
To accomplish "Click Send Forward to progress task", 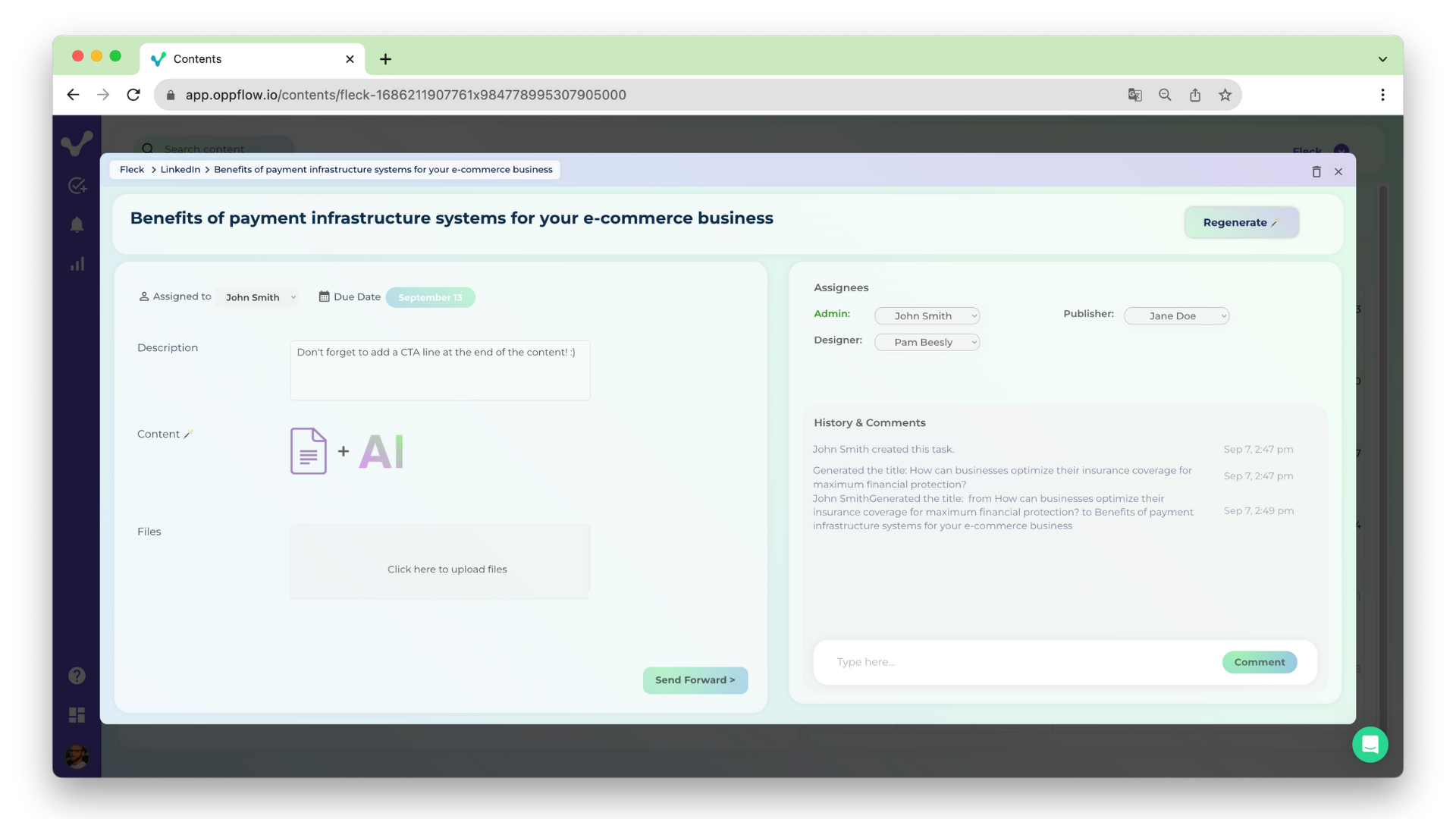I will click(x=695, y=680).
